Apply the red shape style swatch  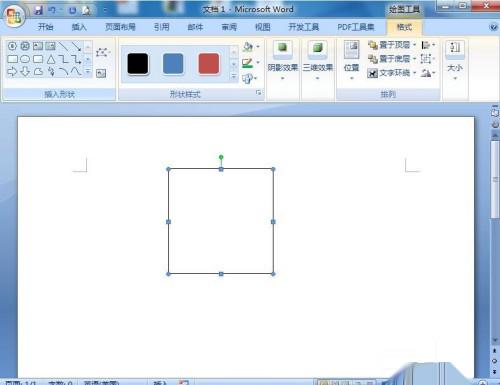pyautogui.click(x=209, y=63)
